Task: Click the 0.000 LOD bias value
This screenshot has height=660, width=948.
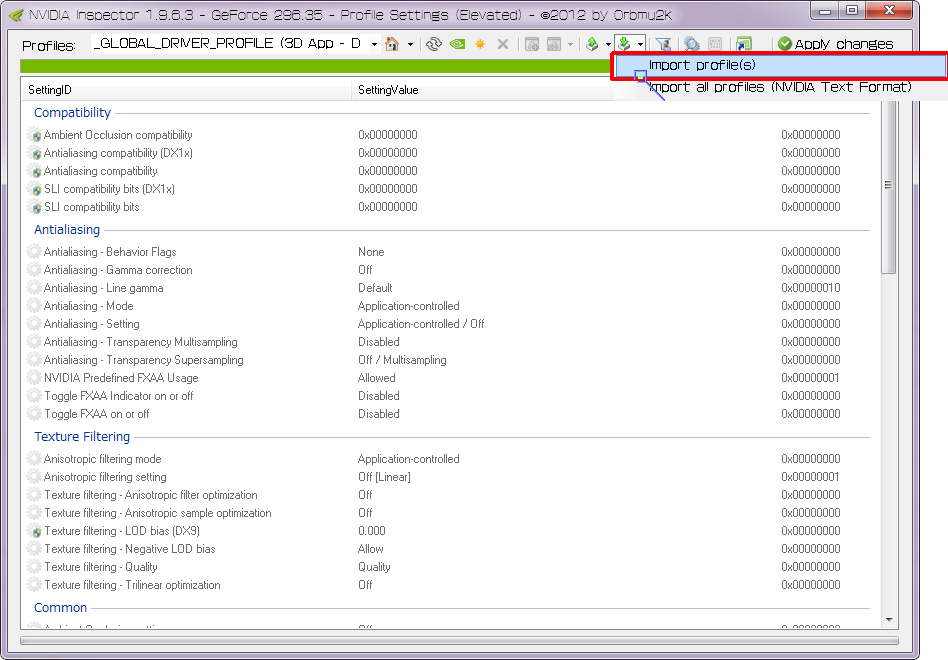Action: point(372,531)
